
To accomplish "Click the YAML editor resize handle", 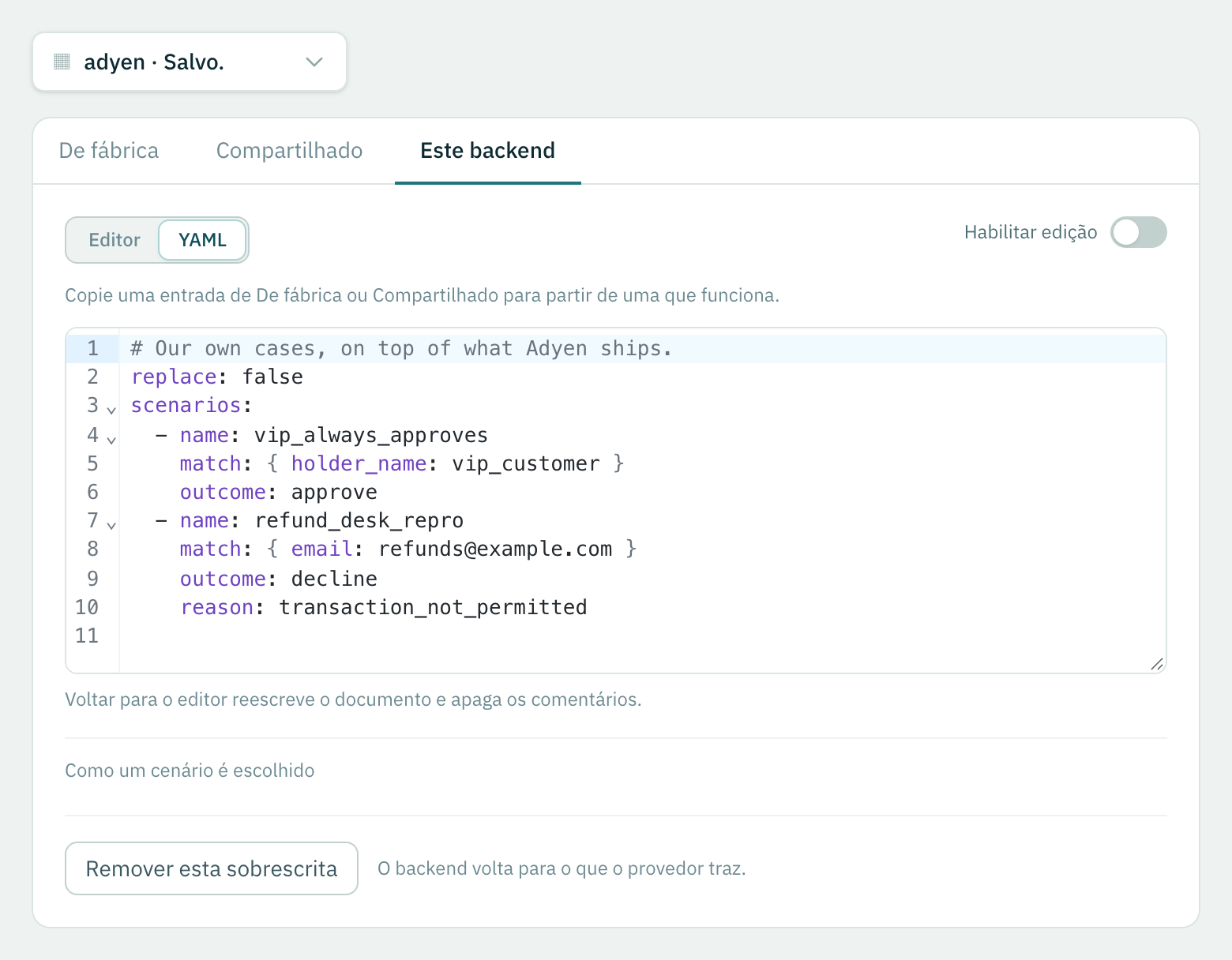I will [x=1157, y=664].
